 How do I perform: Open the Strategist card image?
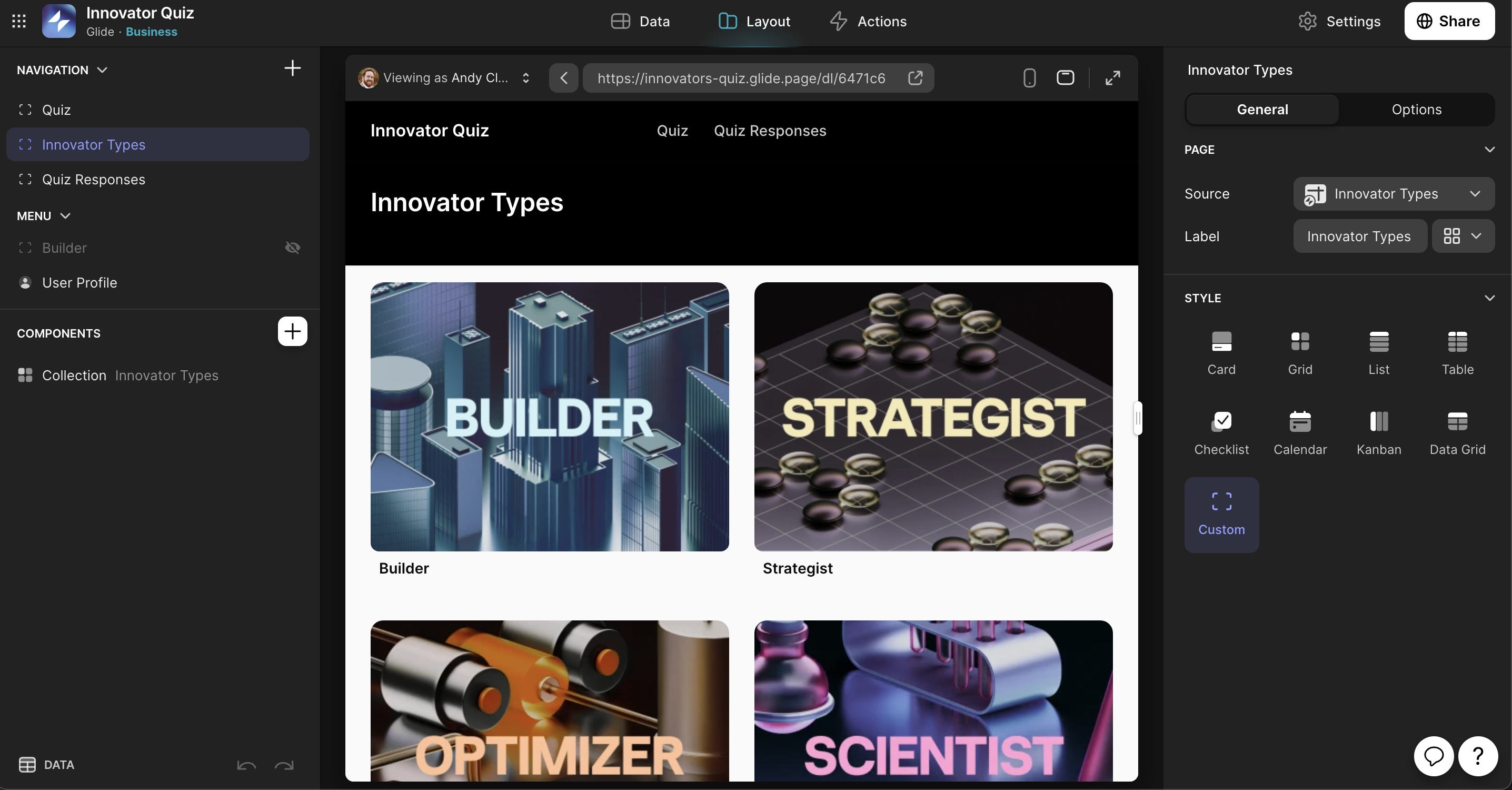(933, 417)
